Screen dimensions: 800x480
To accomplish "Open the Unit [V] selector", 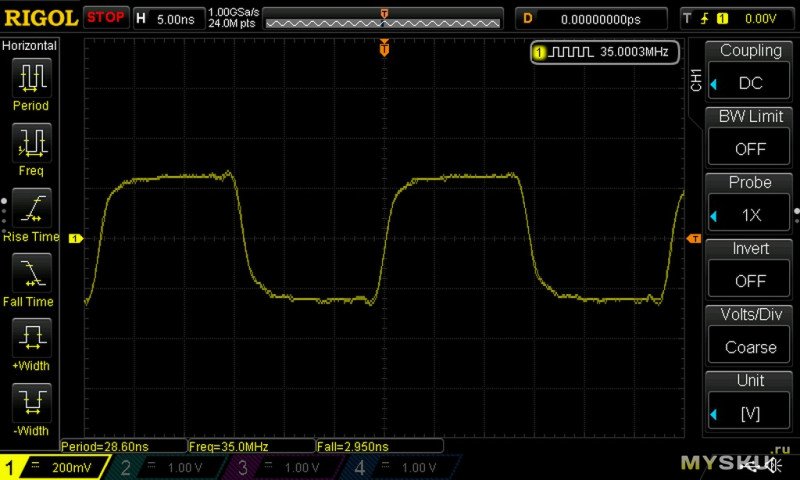I will (750, 413).
